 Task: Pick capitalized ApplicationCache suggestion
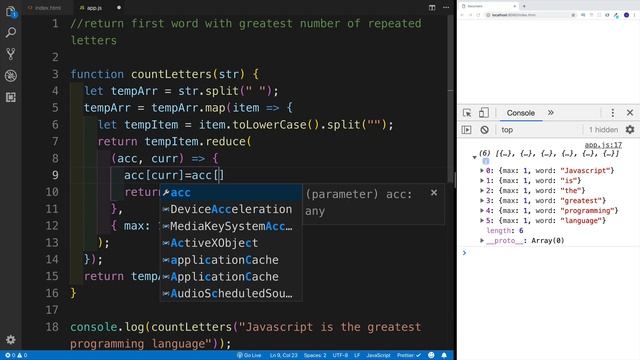(x=231, y=276)
